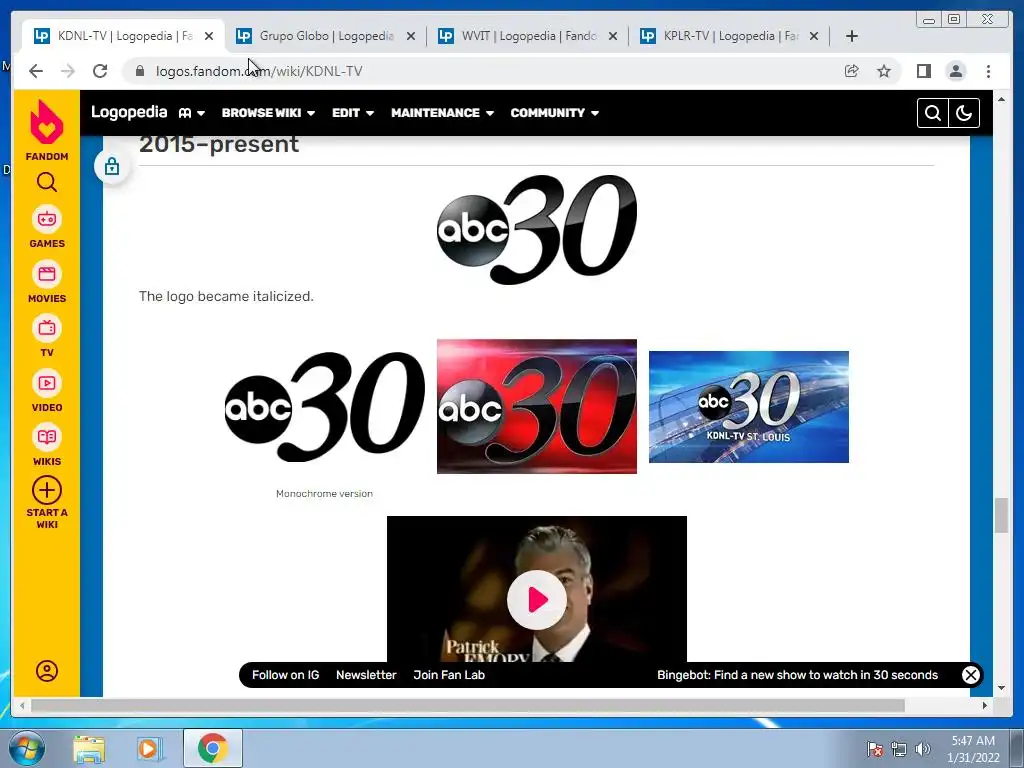Open the volume speaker tray icon
The image size is (1024, 768).
click(x=923, y=749)
